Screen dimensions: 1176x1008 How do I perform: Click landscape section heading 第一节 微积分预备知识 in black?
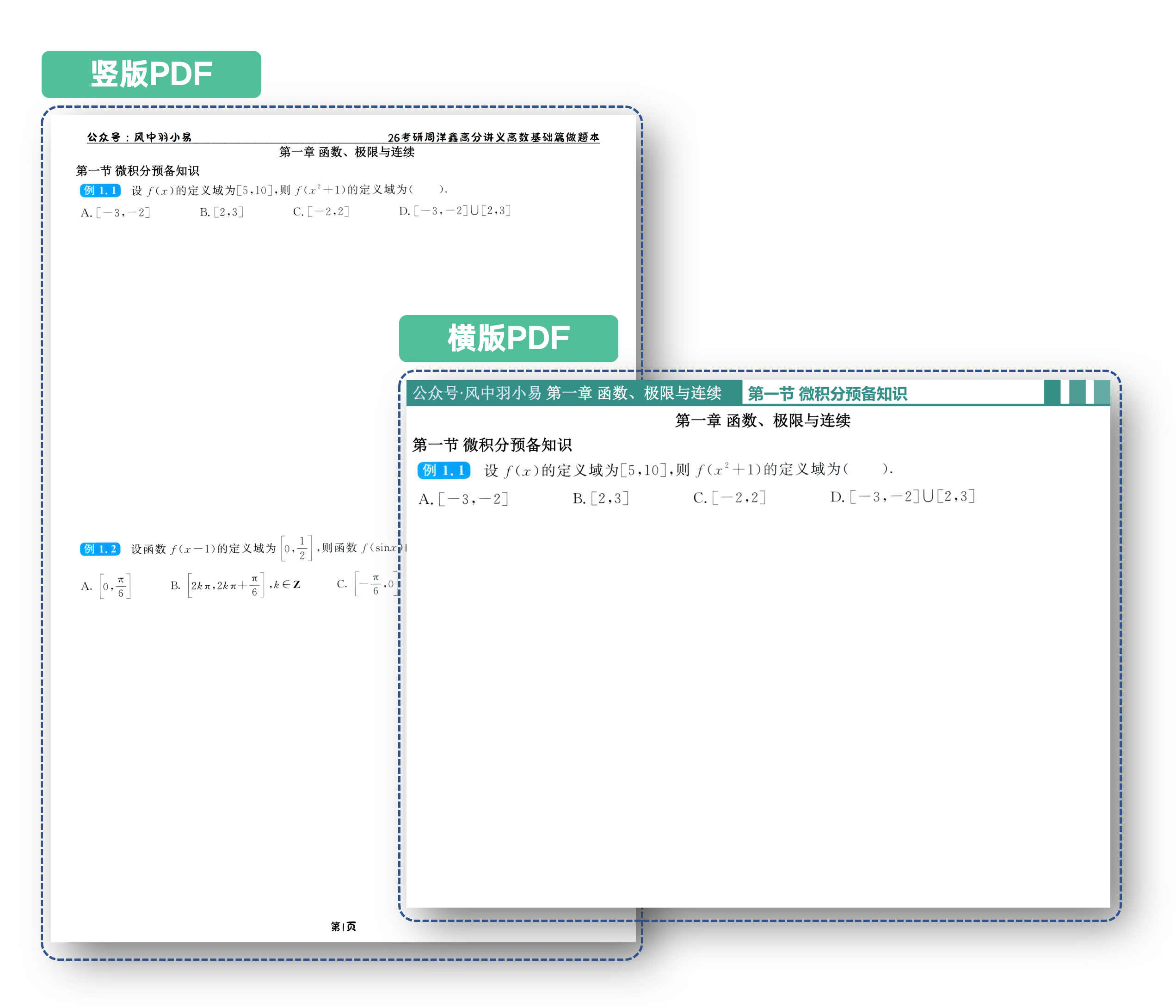tap(492, 445)
